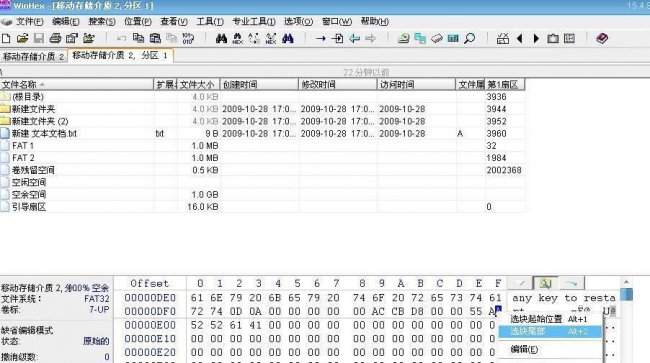Choose 选块尾部 in the context menu

coord(549,332)
